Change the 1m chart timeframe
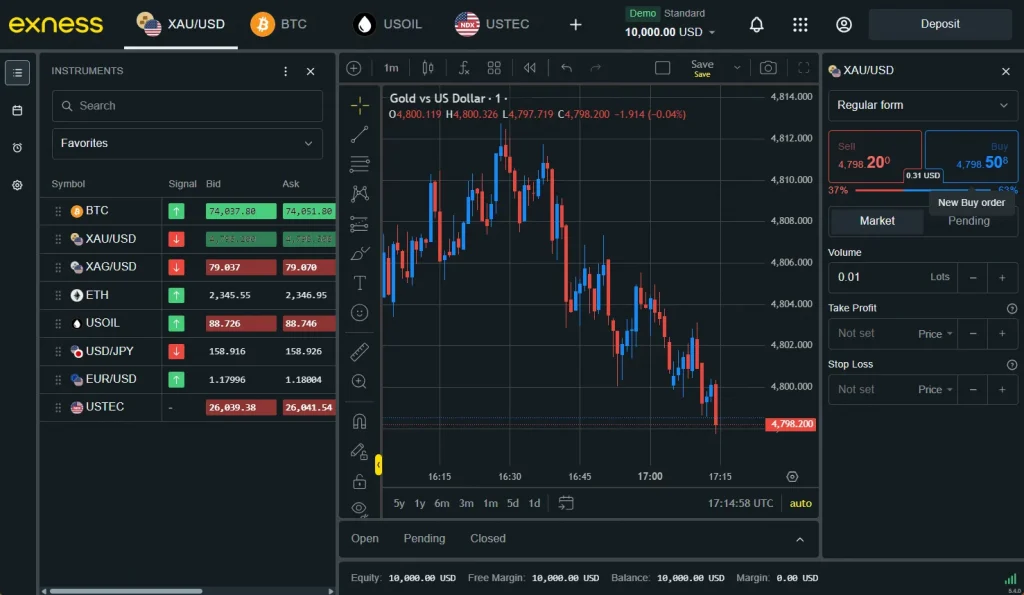This screenshot has height=595, width=1024. coord(391,68)
